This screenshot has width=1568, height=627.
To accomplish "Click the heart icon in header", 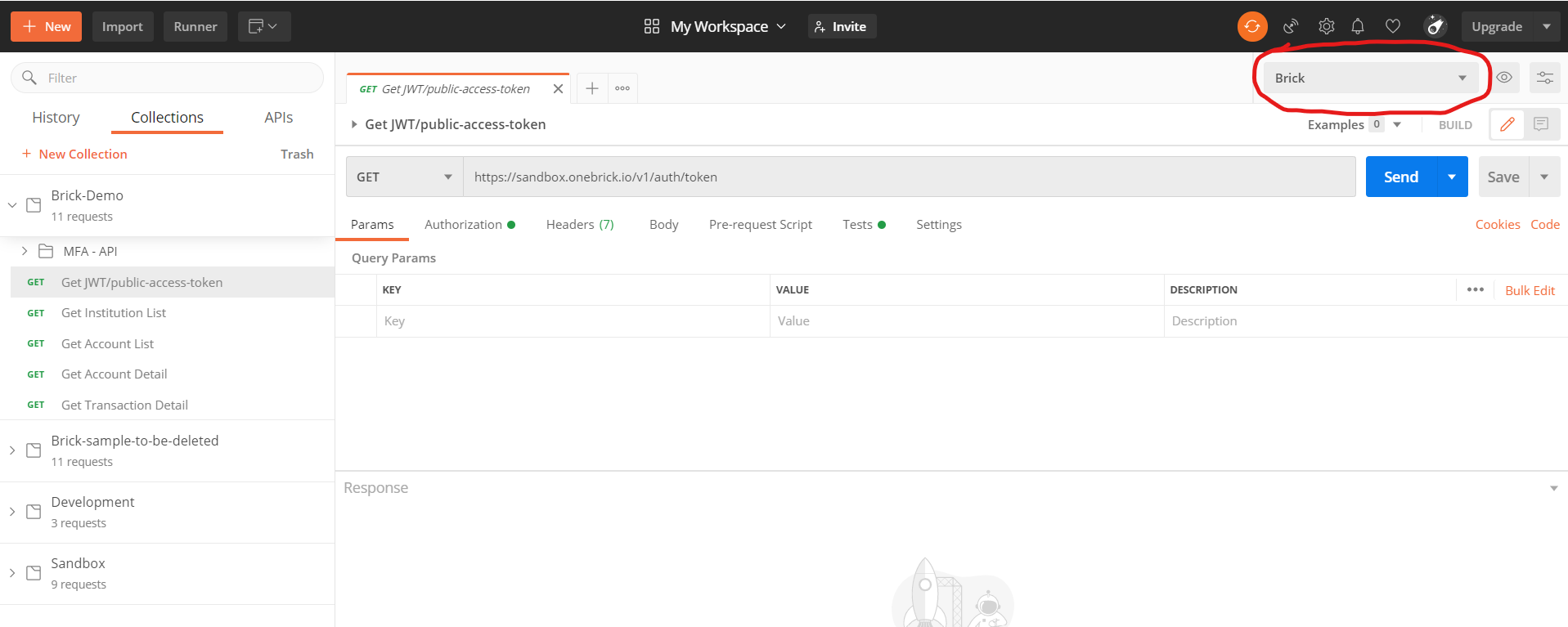I will pos(1392,26).
